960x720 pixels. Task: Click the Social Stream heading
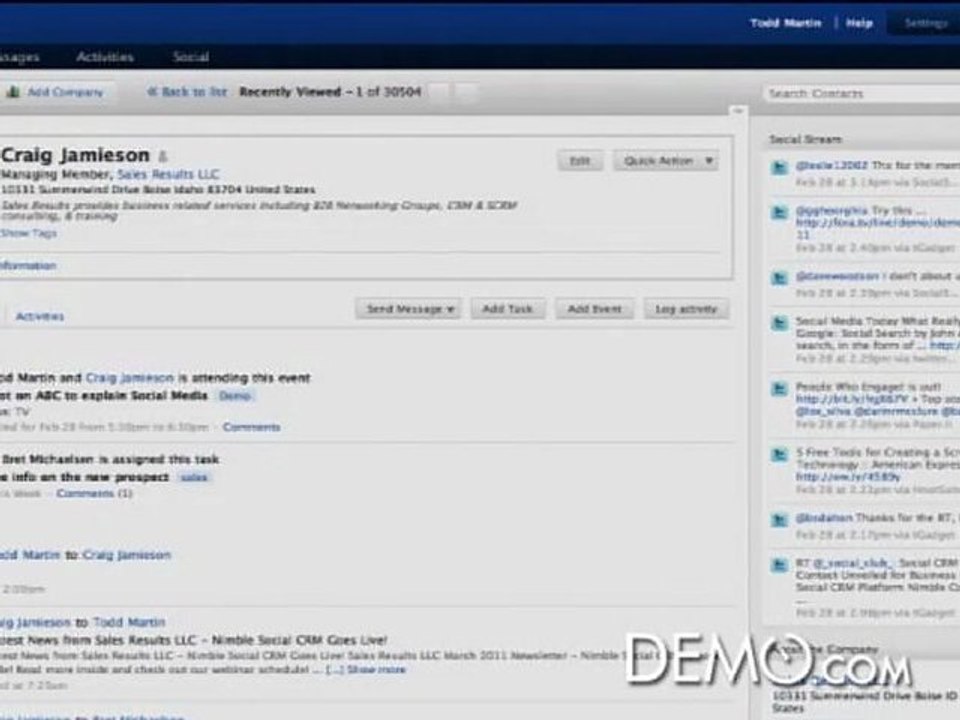click(x=805, y=140)
